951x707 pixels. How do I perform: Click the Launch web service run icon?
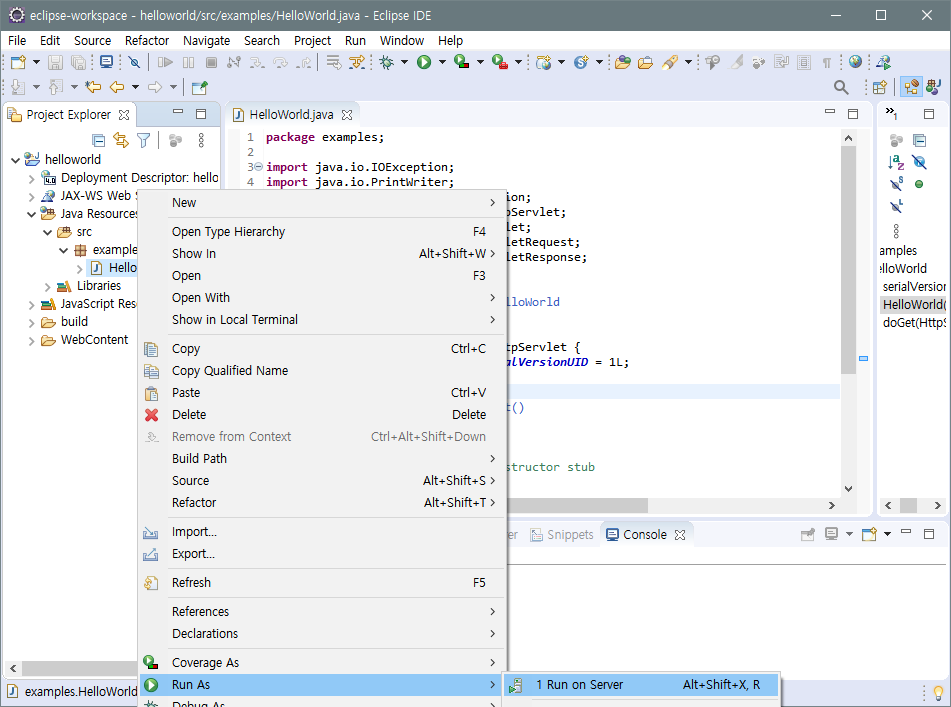point(884,62)
